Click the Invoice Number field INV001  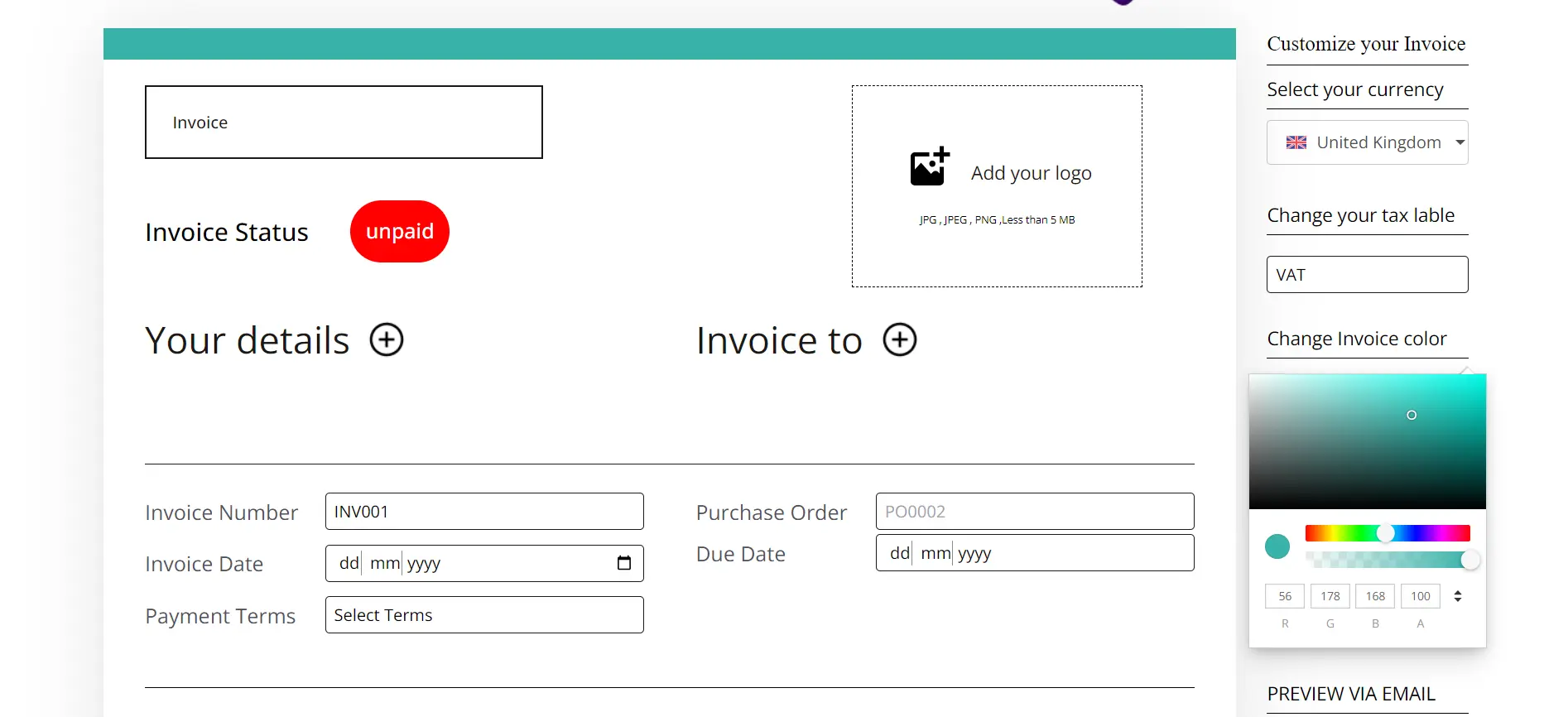point(484,512)
